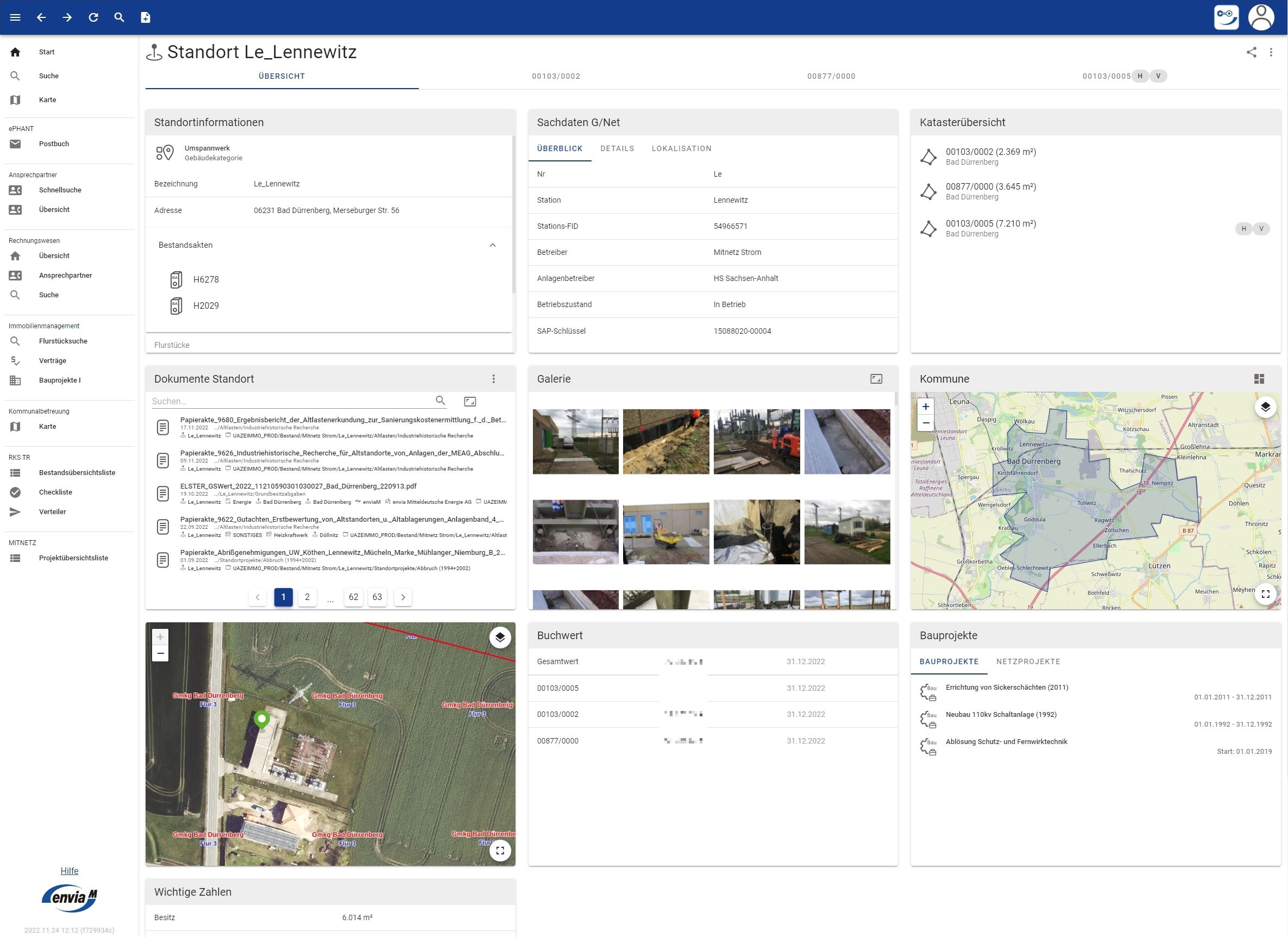1288x937 pixels.
Task: Open the hamburger navigation menu
Action: tap(15, 17)
